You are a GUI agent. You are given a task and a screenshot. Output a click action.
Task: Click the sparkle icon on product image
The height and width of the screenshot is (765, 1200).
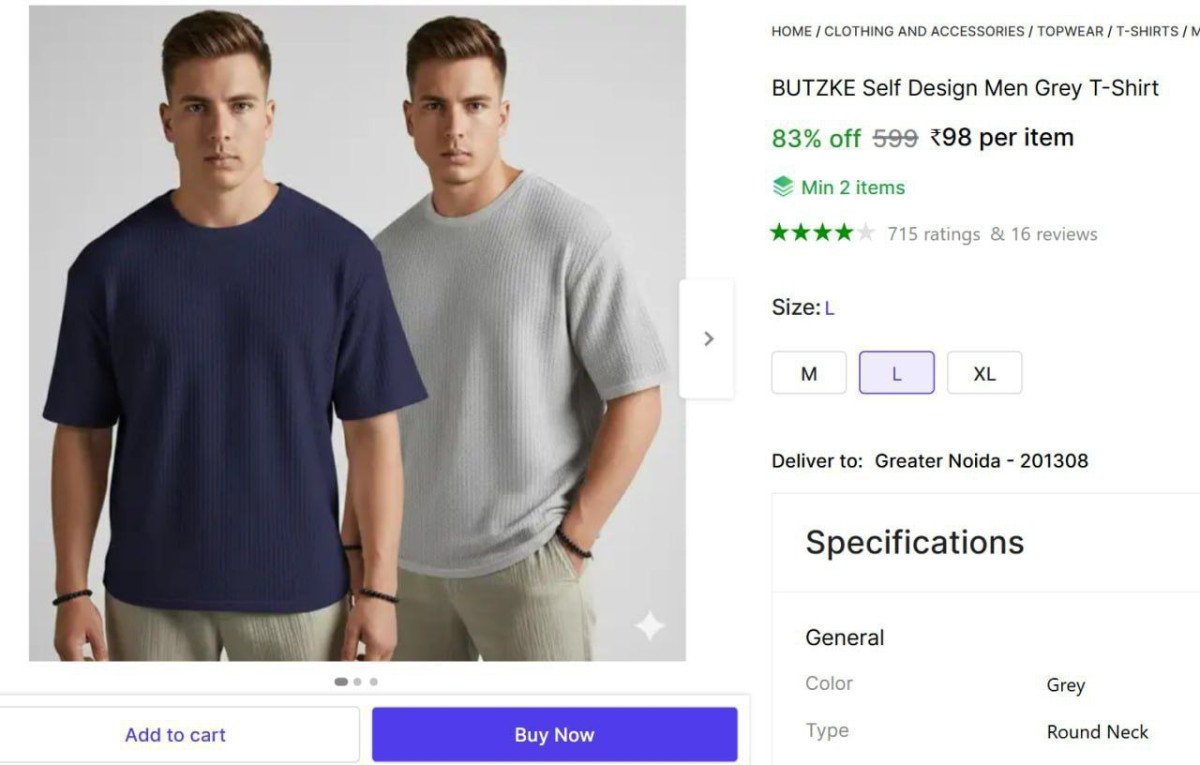tap(649, 626)
